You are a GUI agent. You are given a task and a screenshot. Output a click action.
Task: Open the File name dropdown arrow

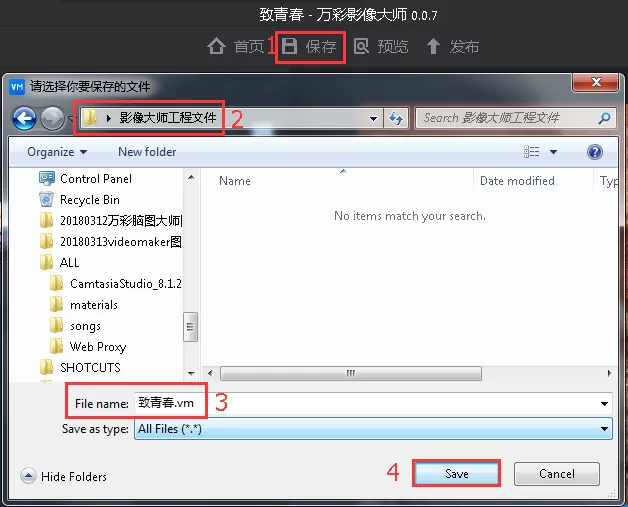pos(604,404)
